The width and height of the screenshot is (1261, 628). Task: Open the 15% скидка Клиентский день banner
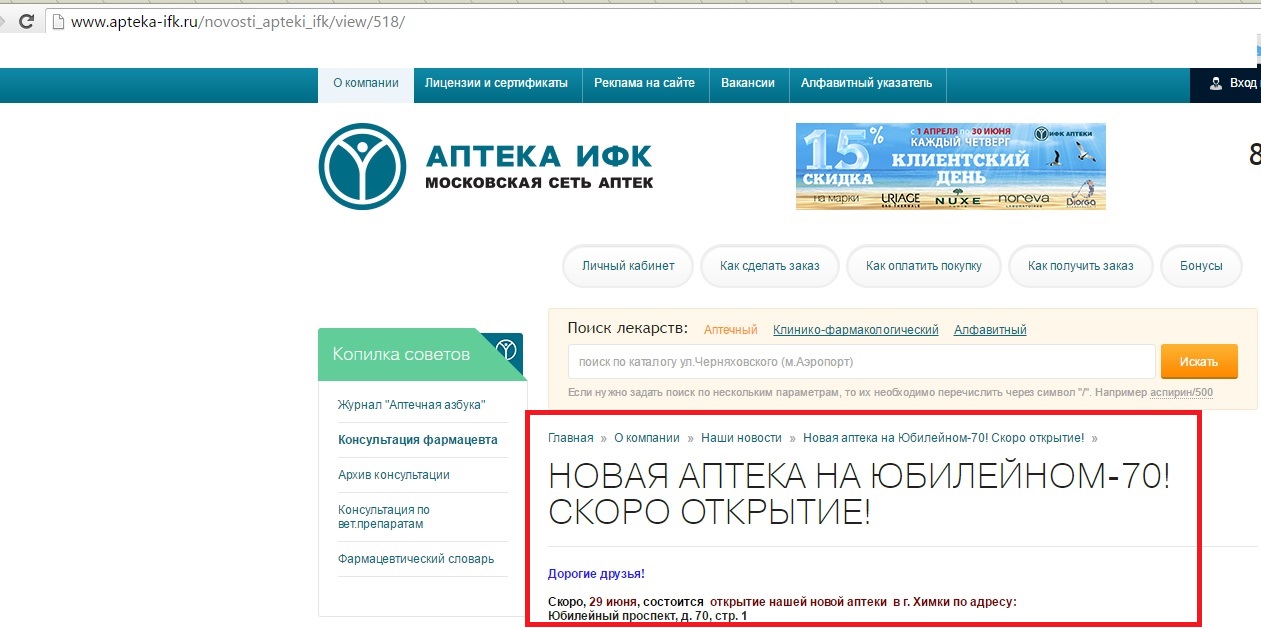coord(950,166)
